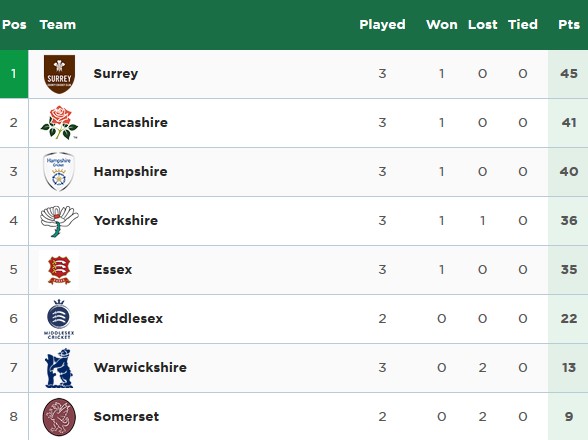Click the Somerset team name
Screen dimensions: 588x440
tap(126, 416)
